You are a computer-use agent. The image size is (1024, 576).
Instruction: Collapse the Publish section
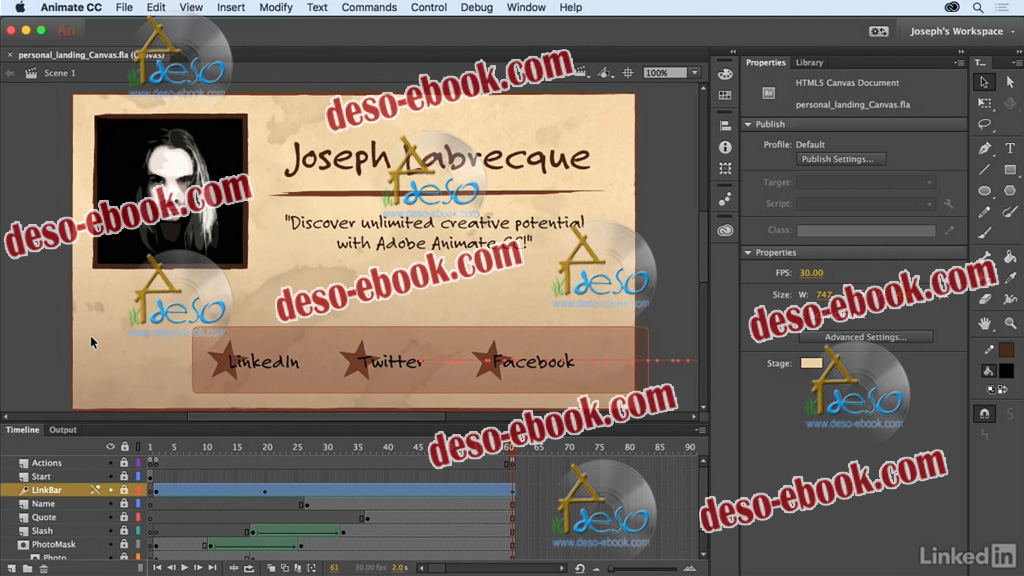click(748, 125)
